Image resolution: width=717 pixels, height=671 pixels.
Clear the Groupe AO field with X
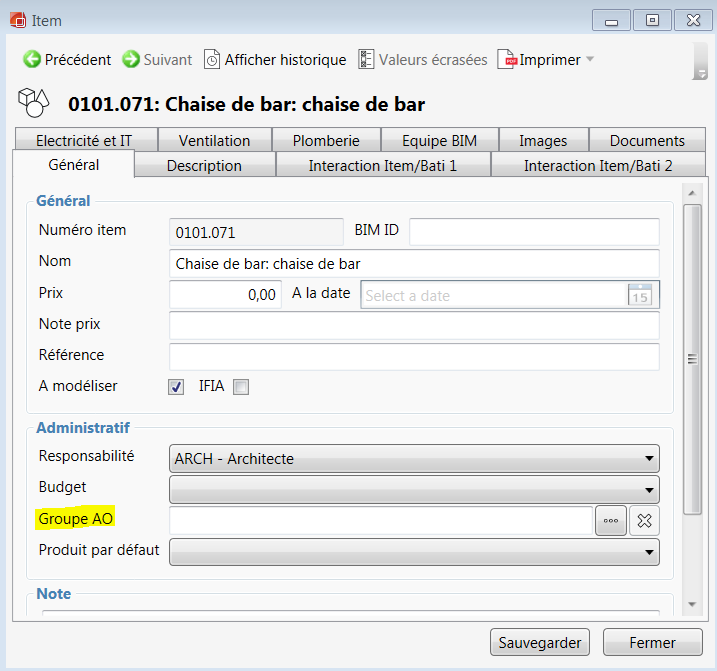(644, 521)
